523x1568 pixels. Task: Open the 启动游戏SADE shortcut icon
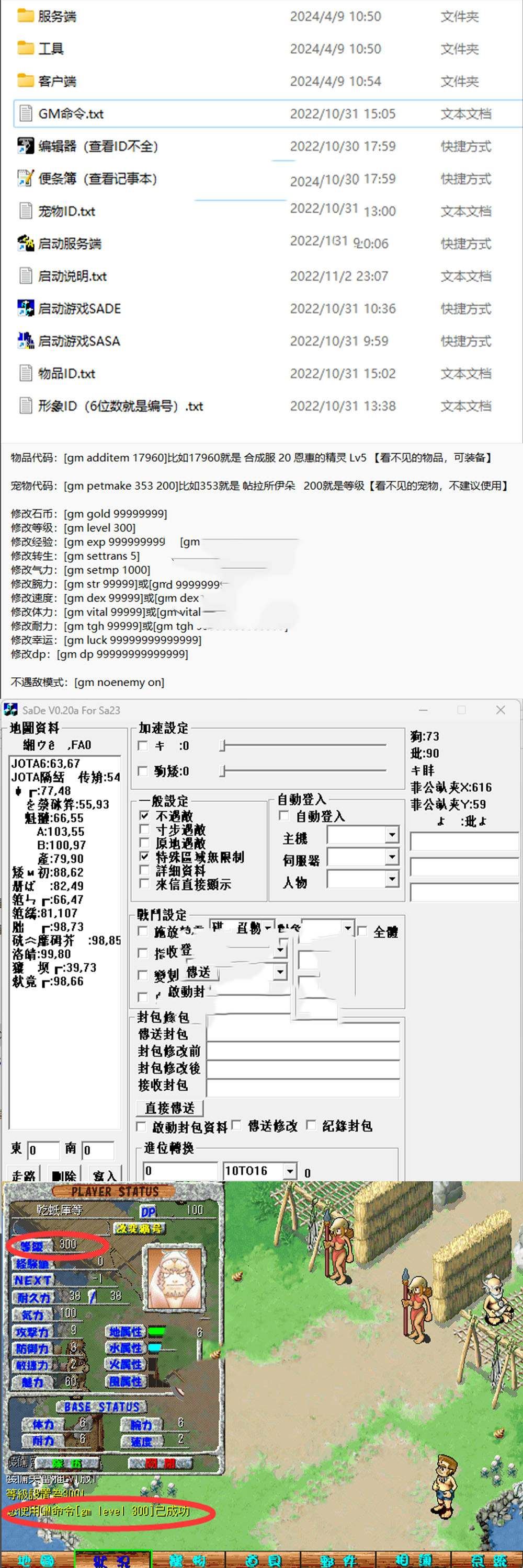click(25, 308)
